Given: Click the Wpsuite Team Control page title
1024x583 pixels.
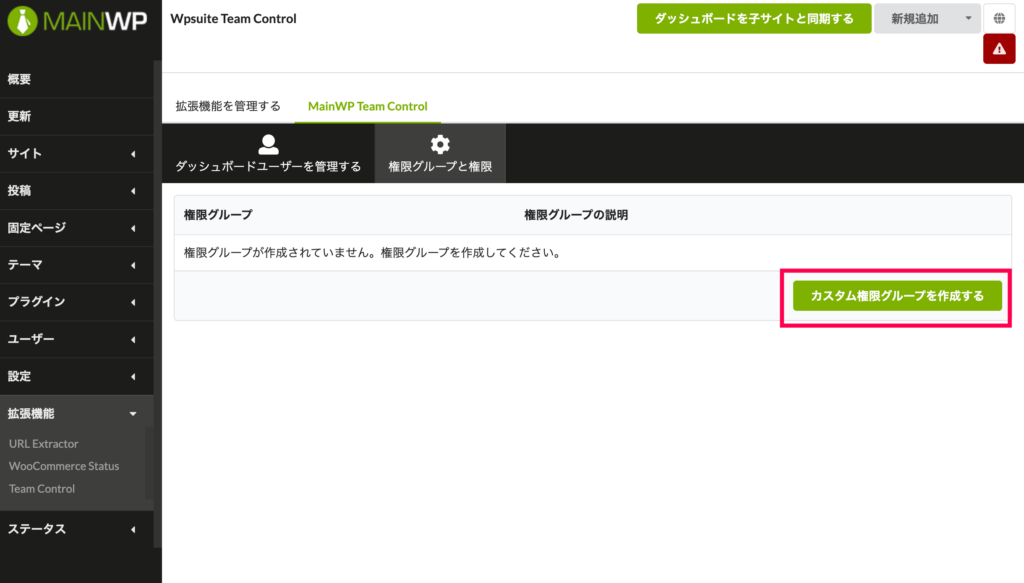Looking at the screenshot, I should point(233,18).
